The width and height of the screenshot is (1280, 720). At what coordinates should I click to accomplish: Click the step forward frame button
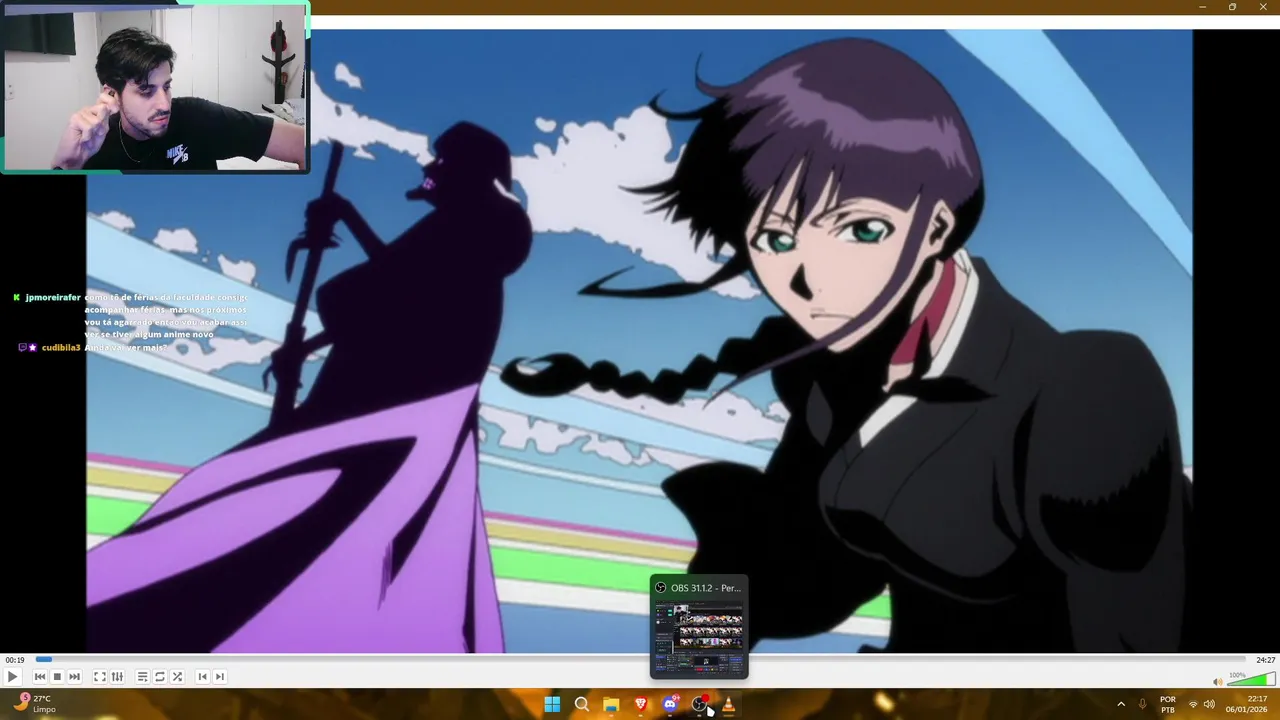220,677
